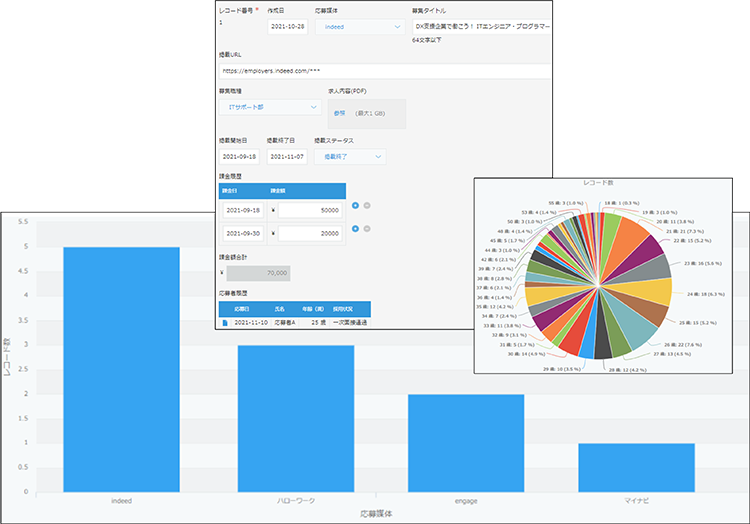Expand the ITサポート部 job type dropdown
Screen dimensions: 750x524
click(270, 107)
